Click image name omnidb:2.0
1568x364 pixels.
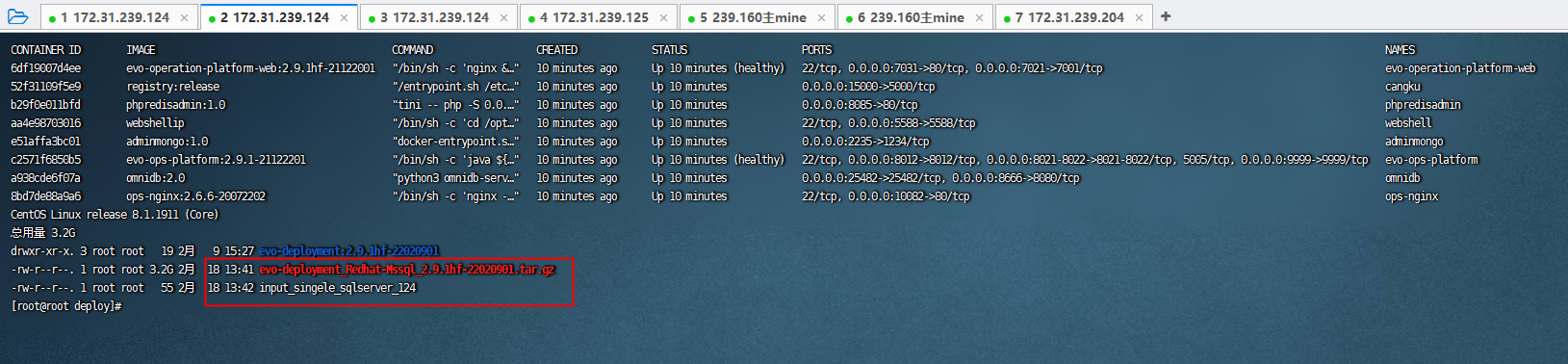[156, 178]
